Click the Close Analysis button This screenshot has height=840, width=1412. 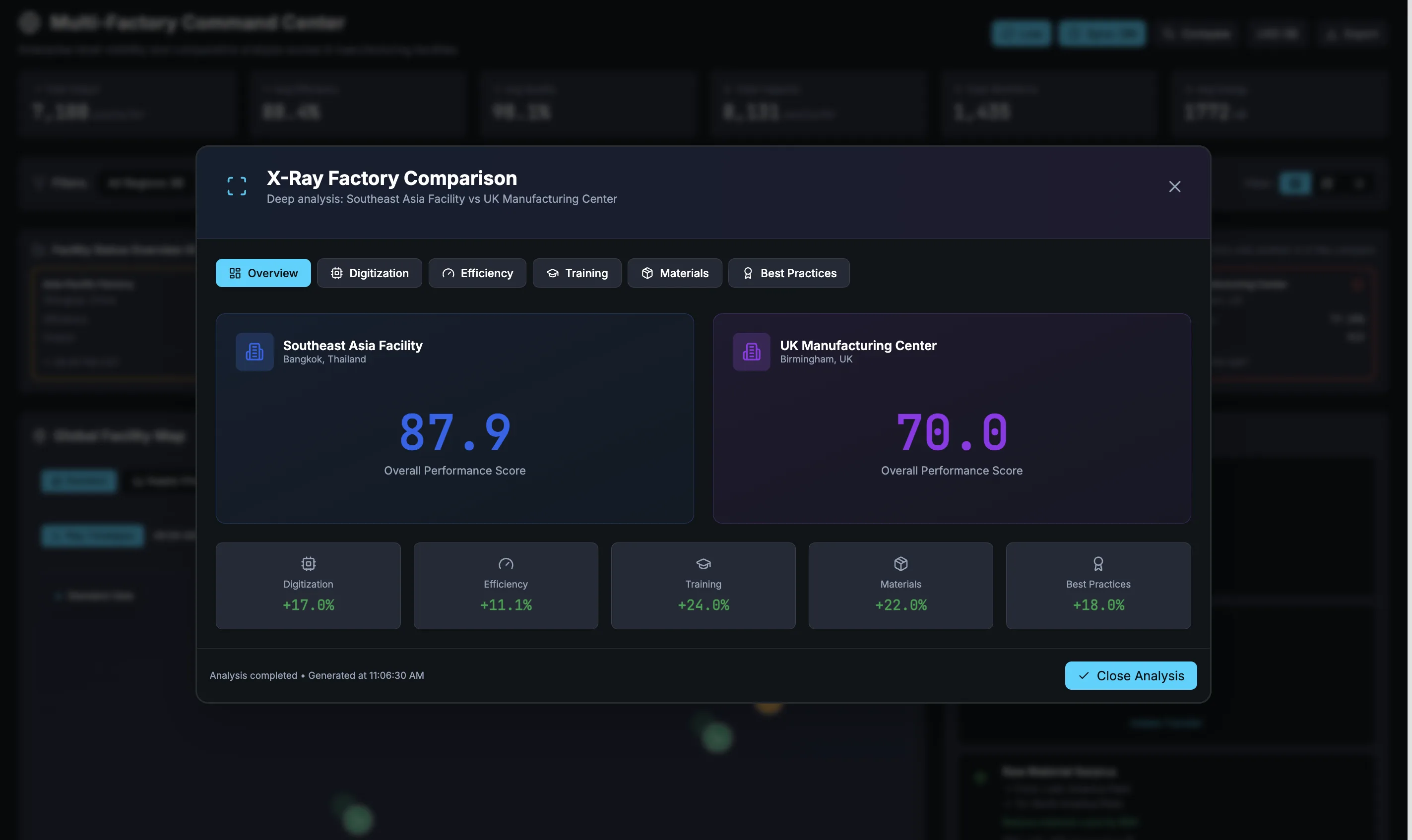(1131, 675)
